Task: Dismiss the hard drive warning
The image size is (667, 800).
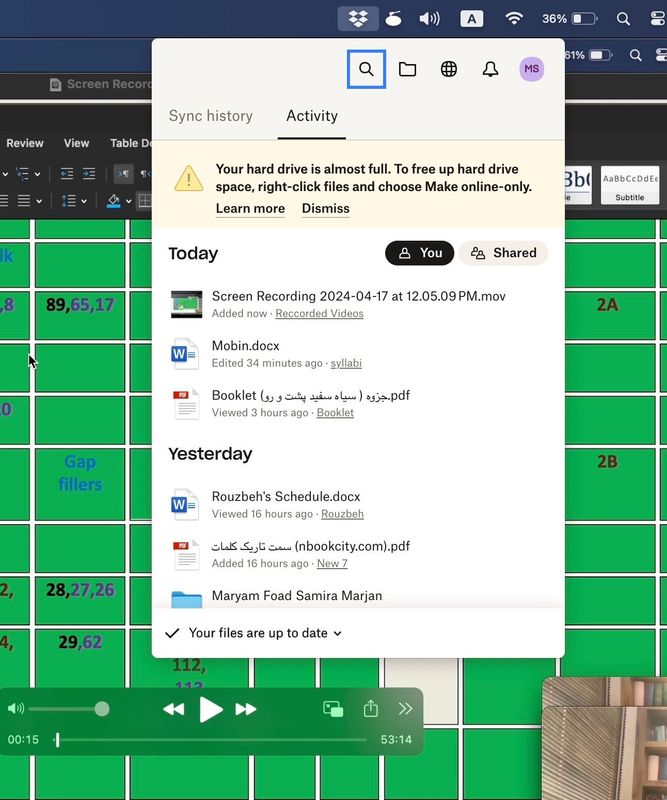Action: coord(326,209)
